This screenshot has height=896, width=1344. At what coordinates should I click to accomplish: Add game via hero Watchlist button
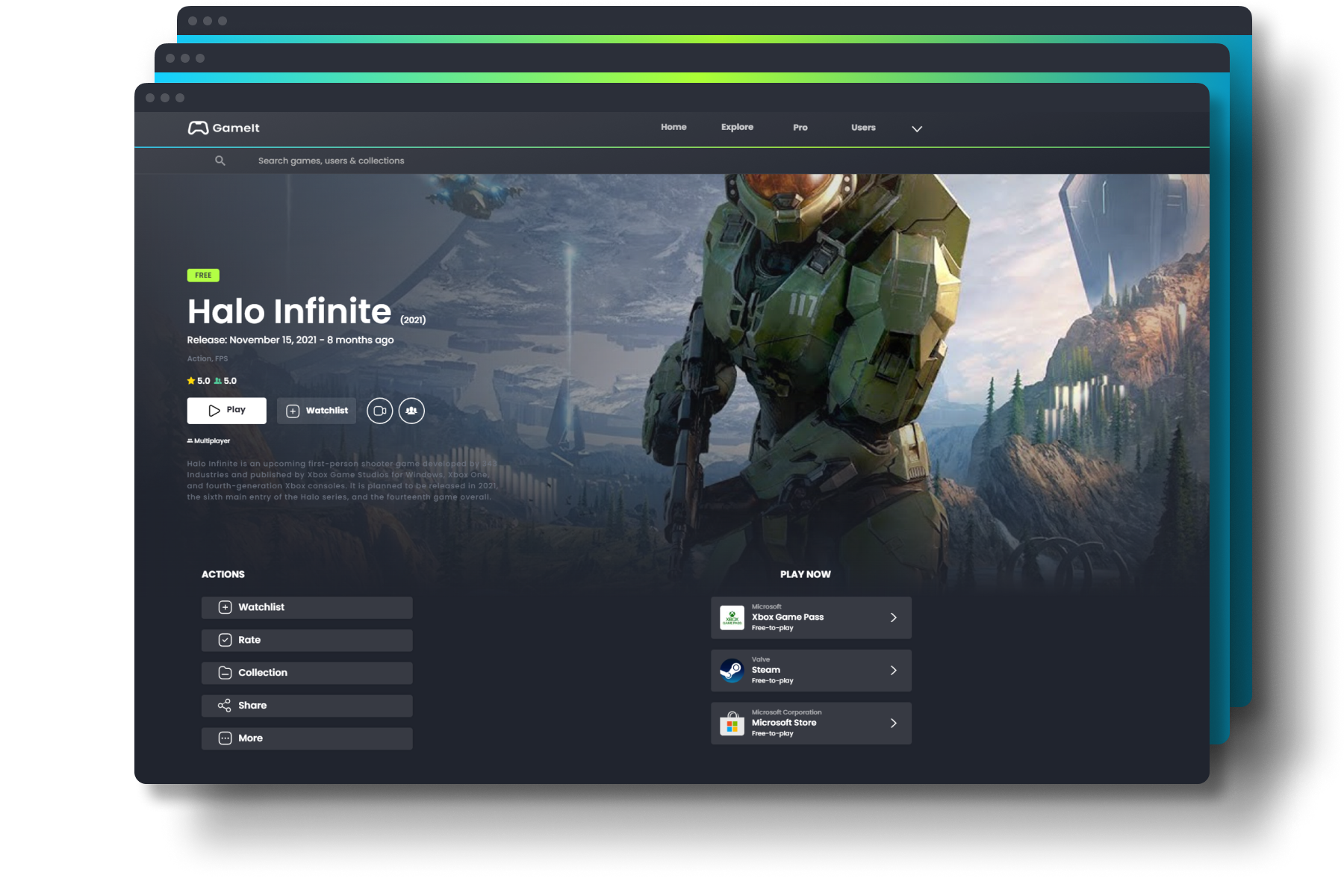[317, 411]
